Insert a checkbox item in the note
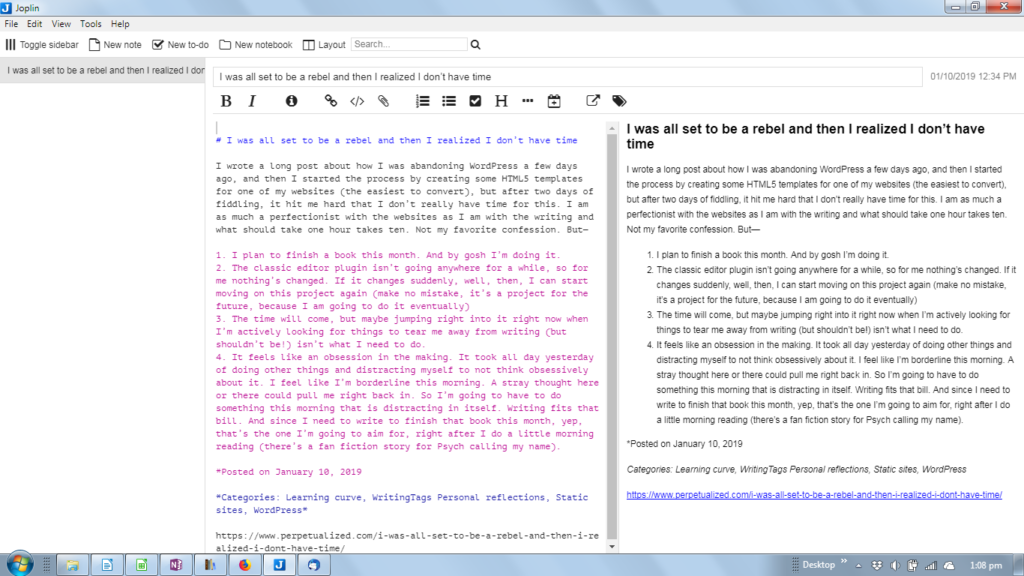The width and height of the screenshot is (1024, 576). [x=475, y=101]
